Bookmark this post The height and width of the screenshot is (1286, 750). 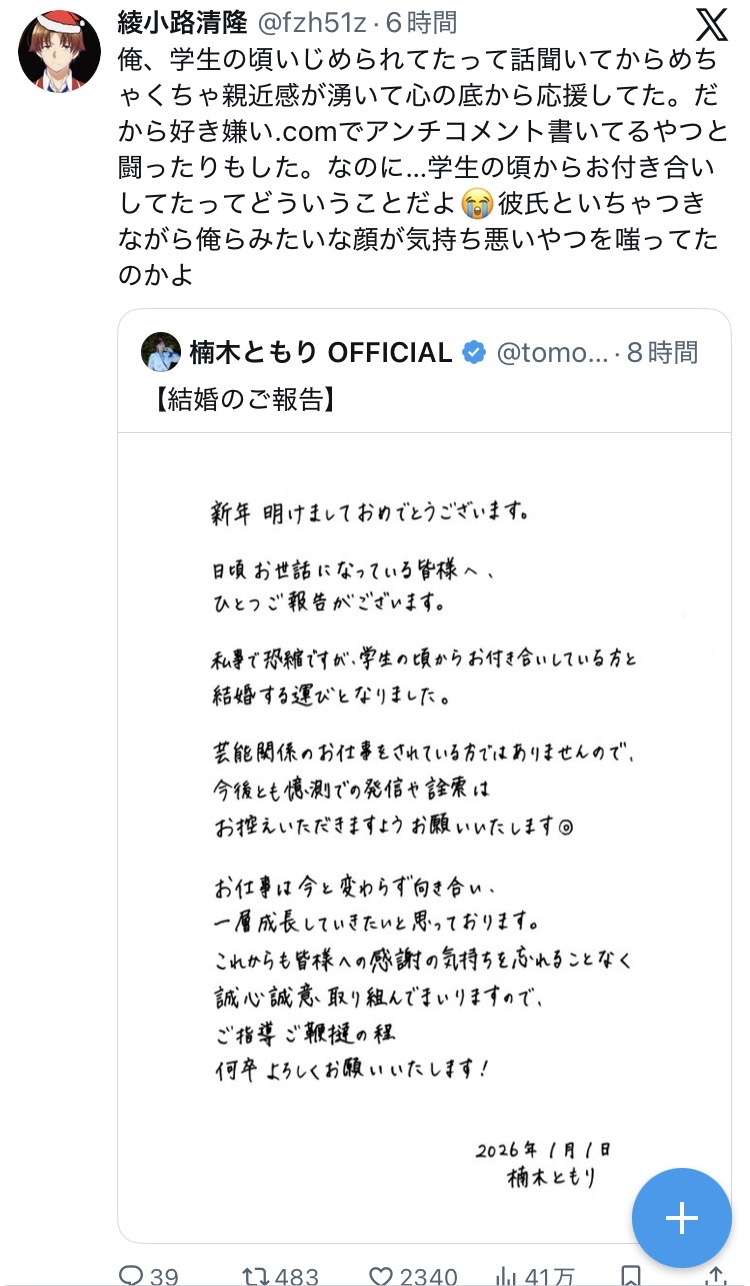630,1275
